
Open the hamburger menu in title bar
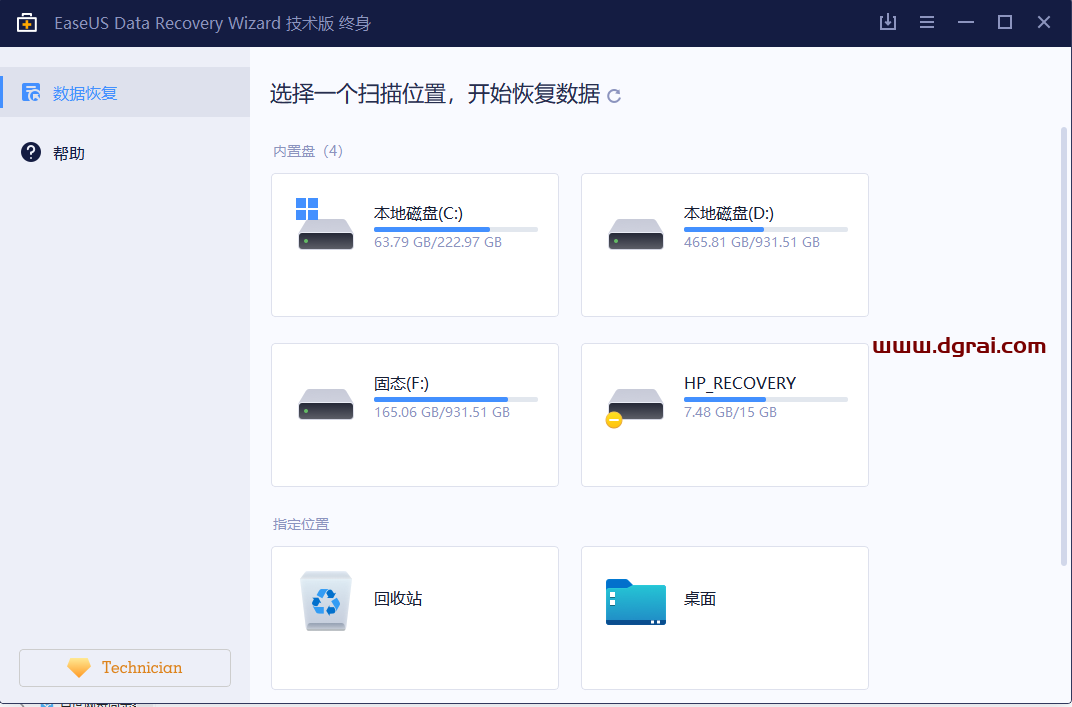point(926,23)
